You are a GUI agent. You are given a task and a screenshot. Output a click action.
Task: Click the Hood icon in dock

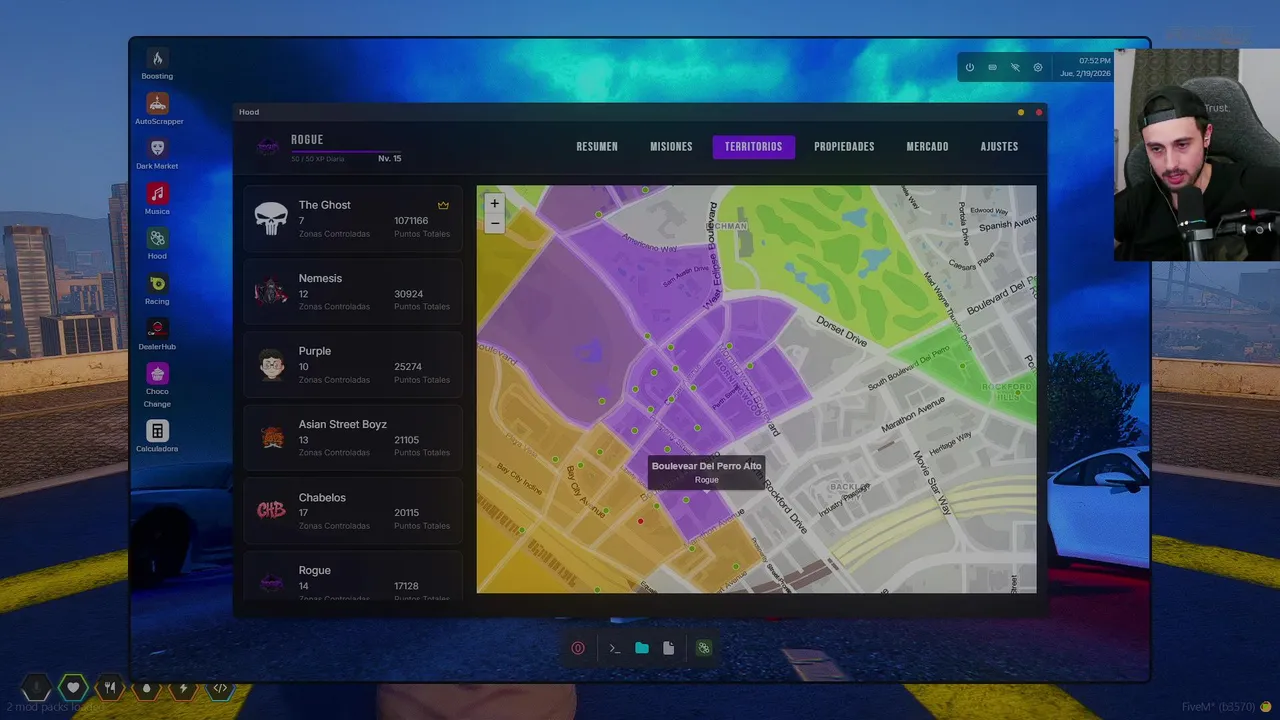(704, 648)
